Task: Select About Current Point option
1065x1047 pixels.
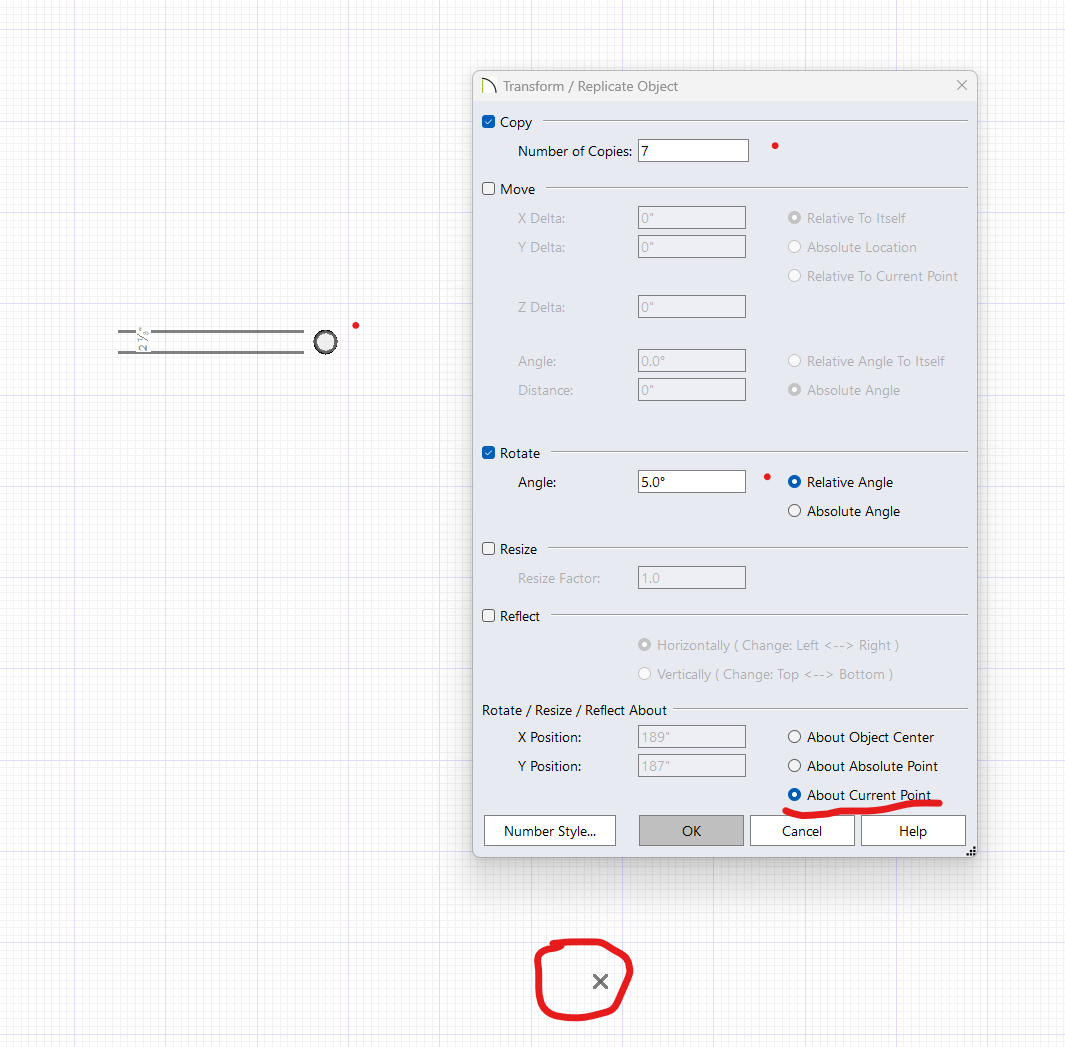Action: [795, 795]
